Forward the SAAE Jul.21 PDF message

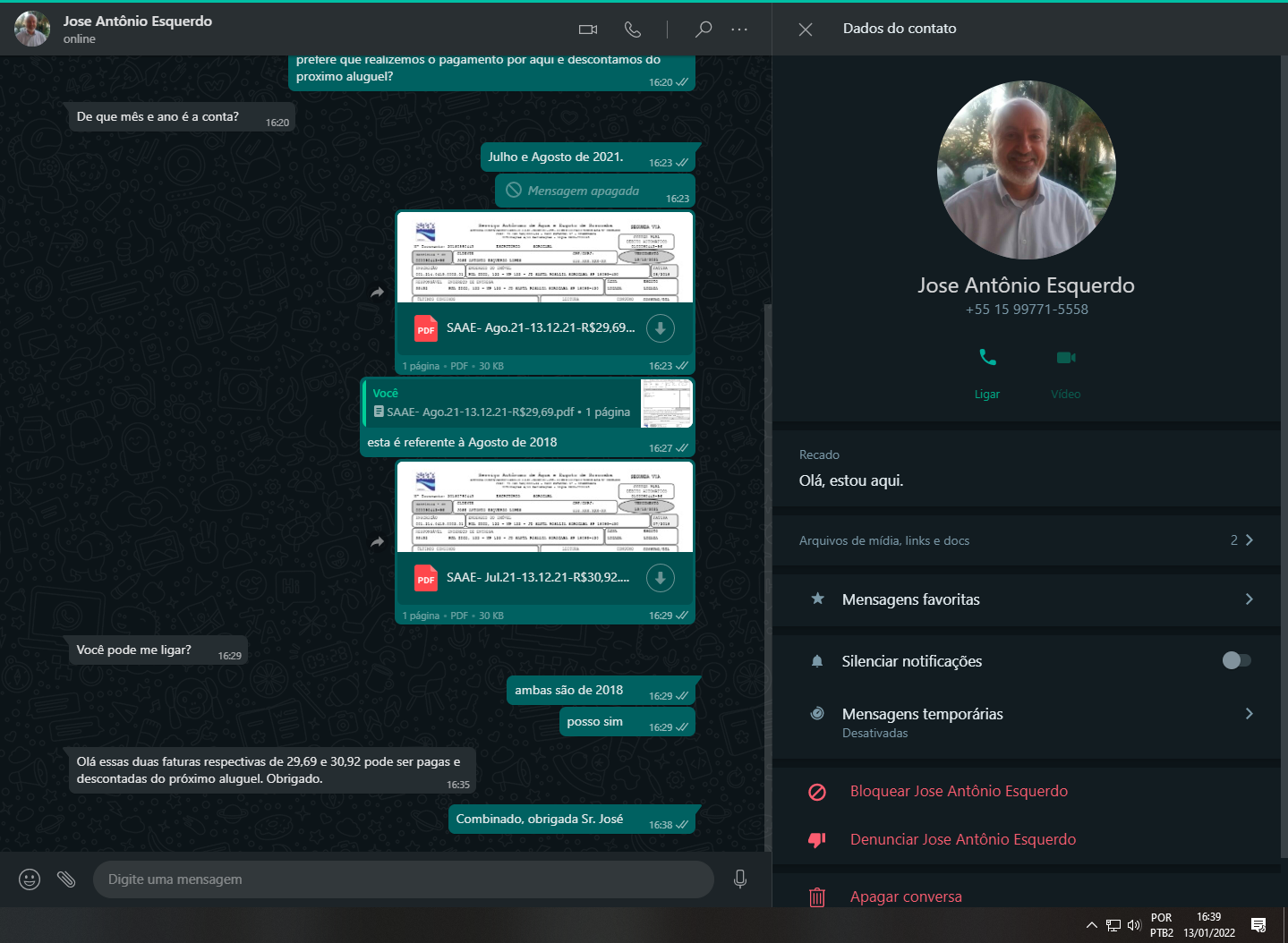coord(378,542)
